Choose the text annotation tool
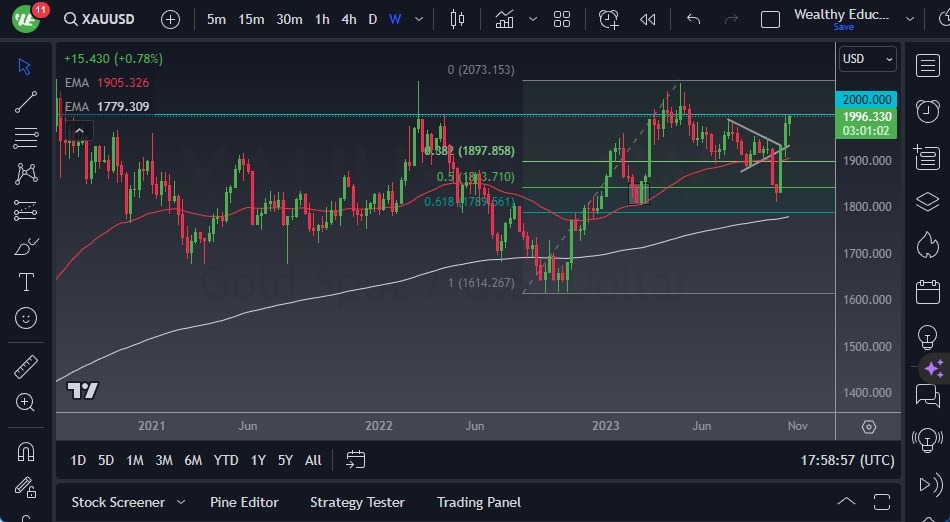This screenshot has width=950, height=522. click(x=26, y=282)
